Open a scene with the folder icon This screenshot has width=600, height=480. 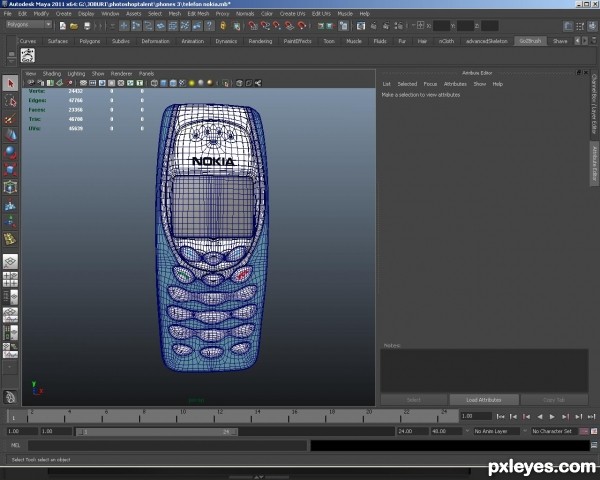click(x=74, y=26)
